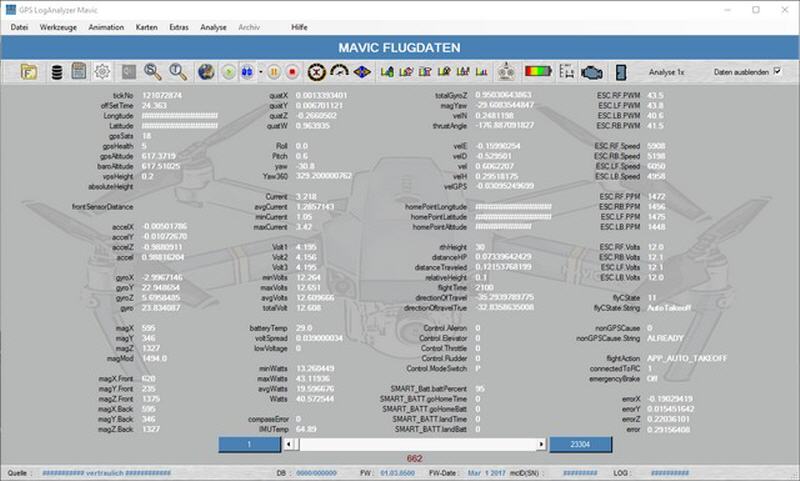Click the flyCState.String value AutoTakeoff
Image resolution: width=800 pixels, height=481 pixels.
point(669,308)
